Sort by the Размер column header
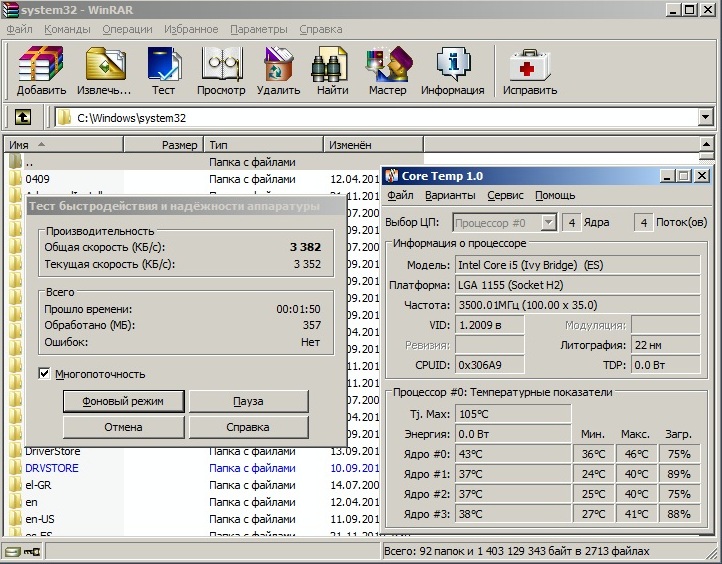This screenshot has height=564, width=722. (x=163, y=145)
